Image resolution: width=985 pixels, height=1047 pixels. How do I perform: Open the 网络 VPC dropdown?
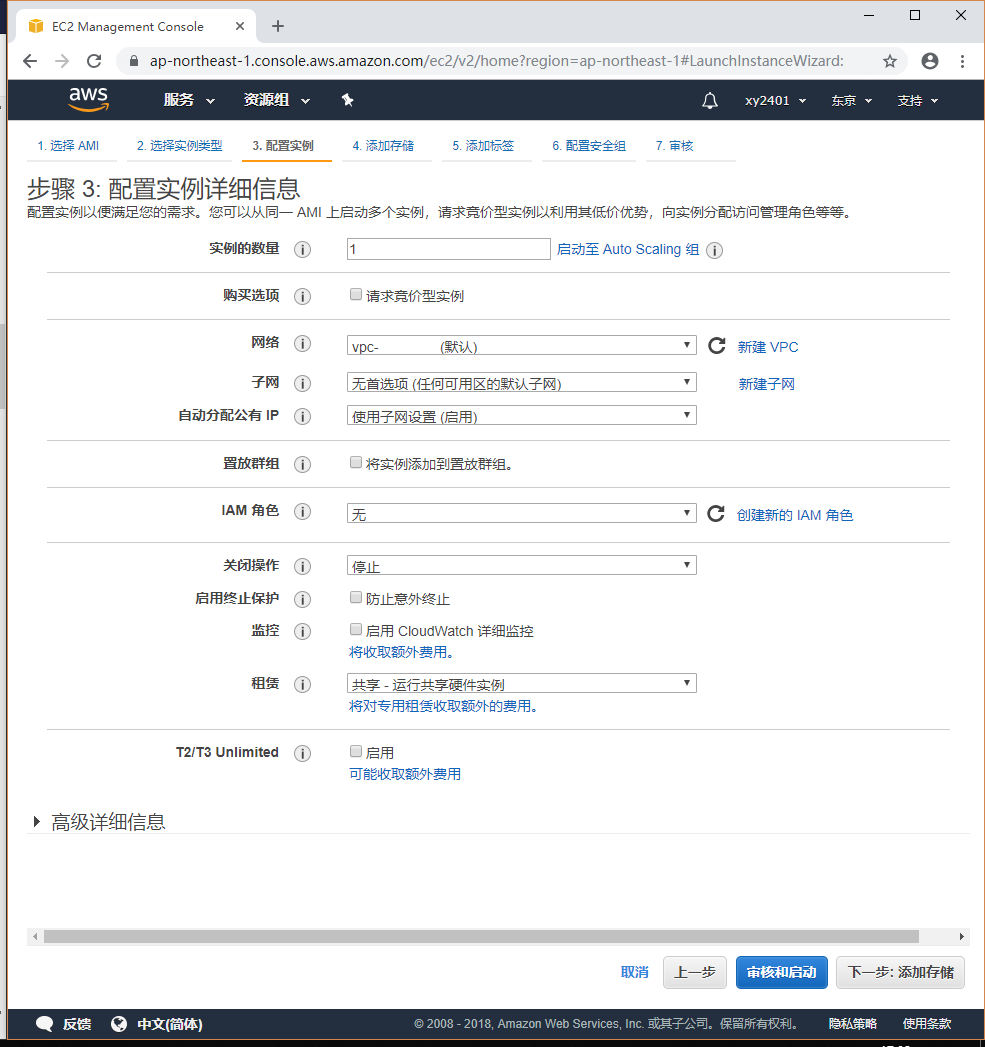(522, 345)
